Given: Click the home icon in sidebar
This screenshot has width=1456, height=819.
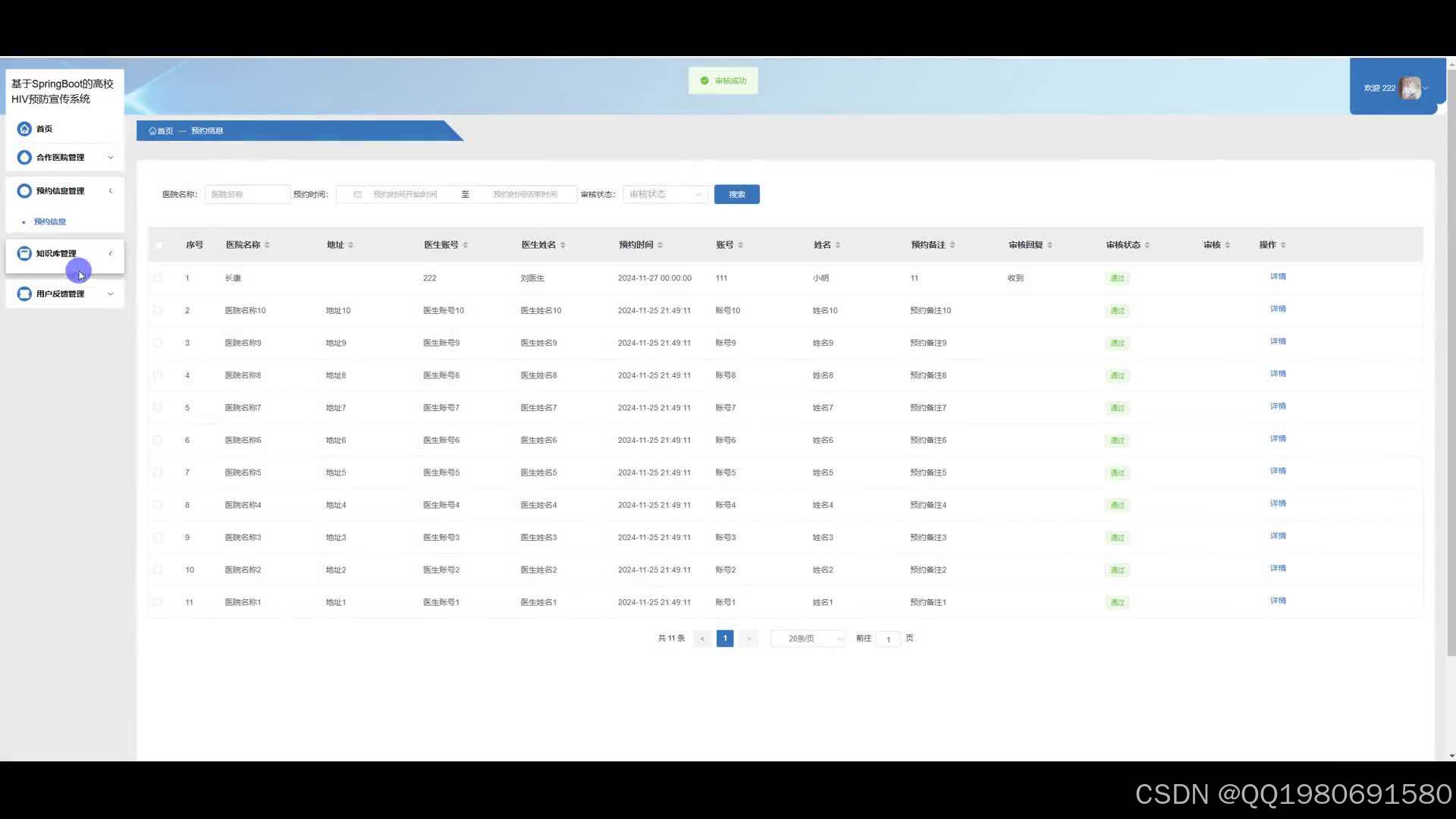Looking at the screenshot, I should [24, 129].
